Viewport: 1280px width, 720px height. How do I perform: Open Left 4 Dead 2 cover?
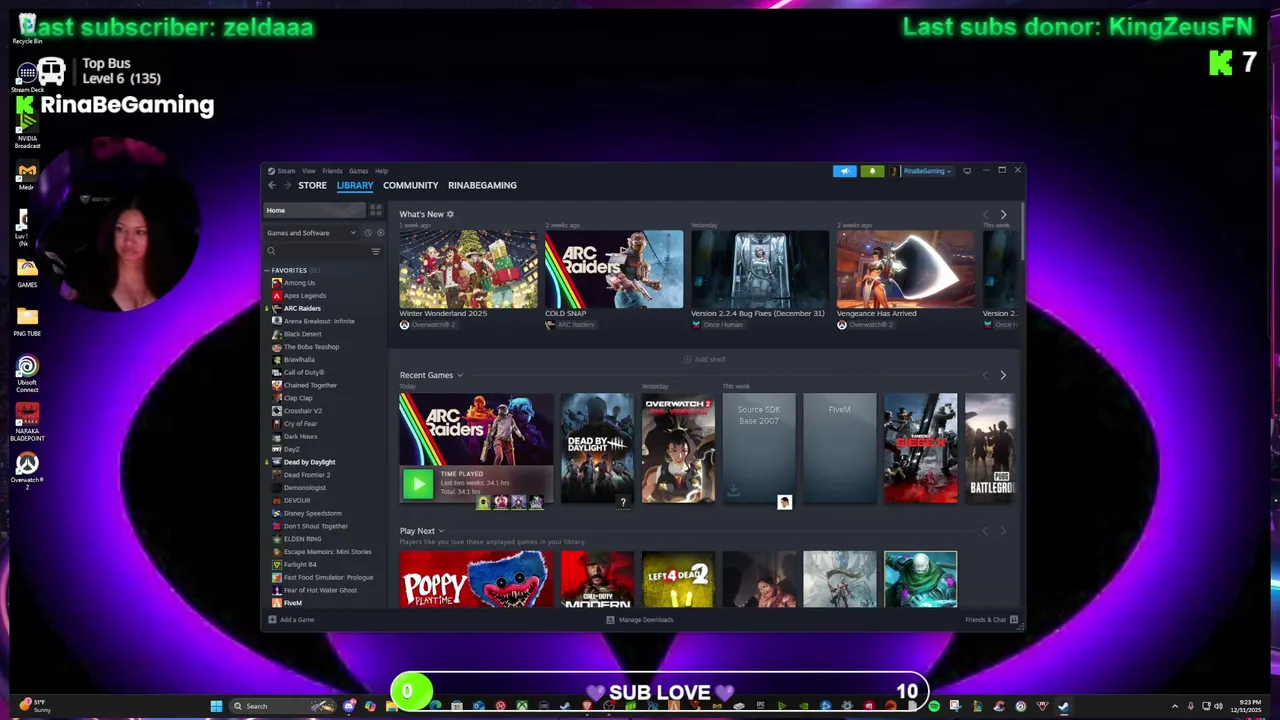pos(678,579)
